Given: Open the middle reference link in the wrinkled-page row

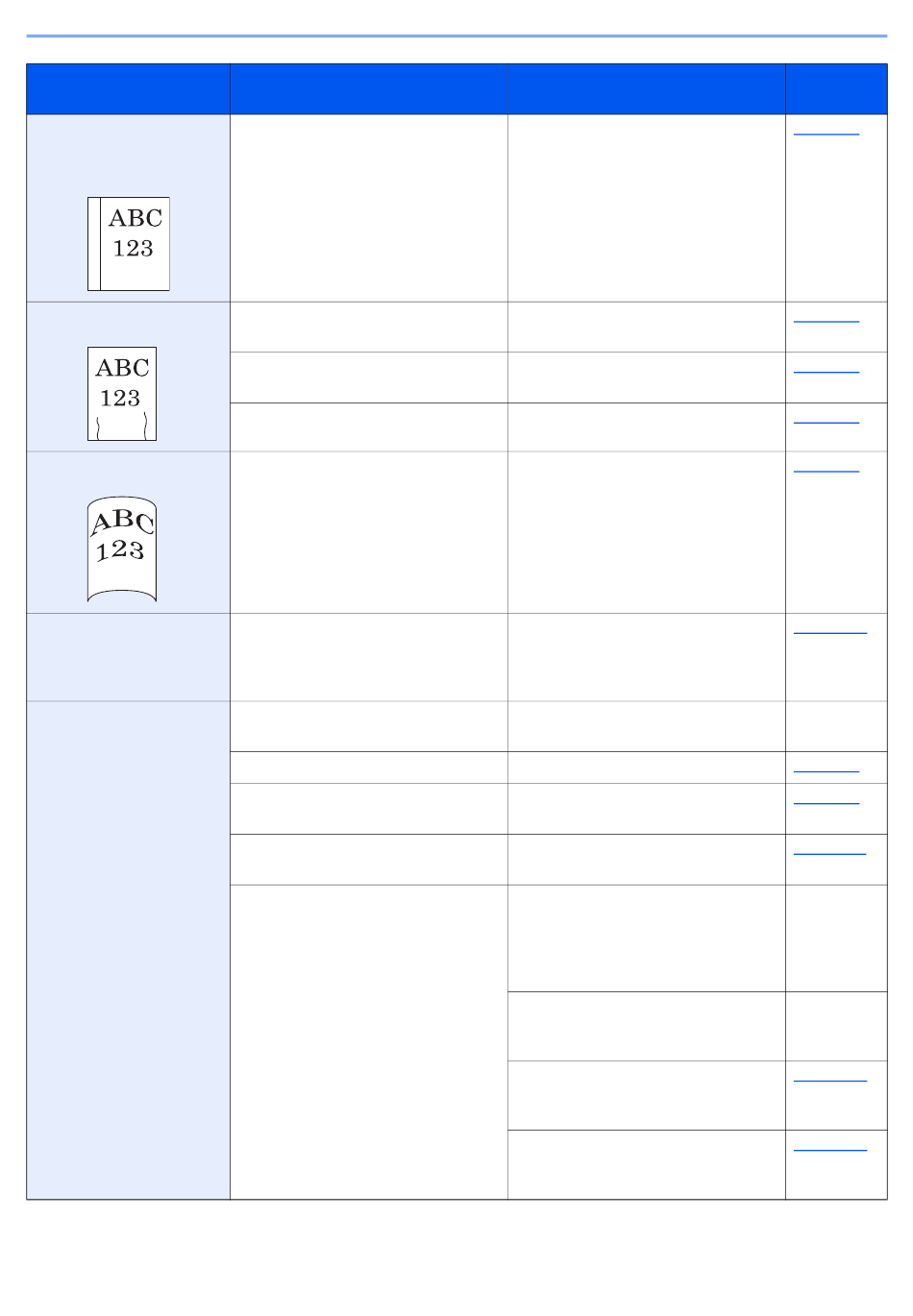Looking at the screenshot, I should [827, 369].
